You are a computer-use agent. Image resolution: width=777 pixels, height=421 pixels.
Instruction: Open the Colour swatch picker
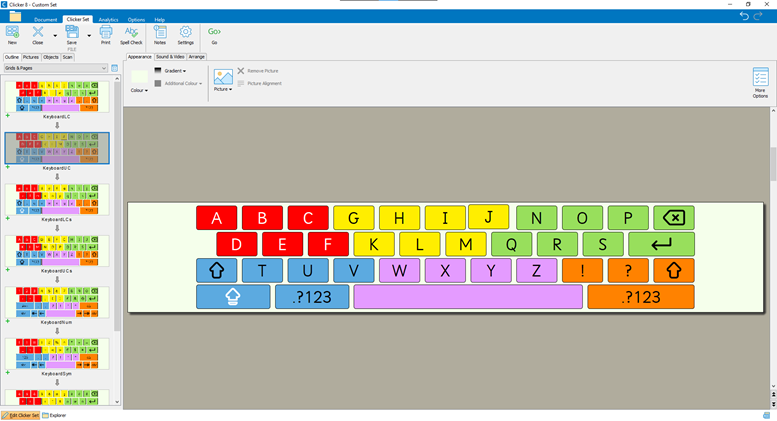point(139,78)
